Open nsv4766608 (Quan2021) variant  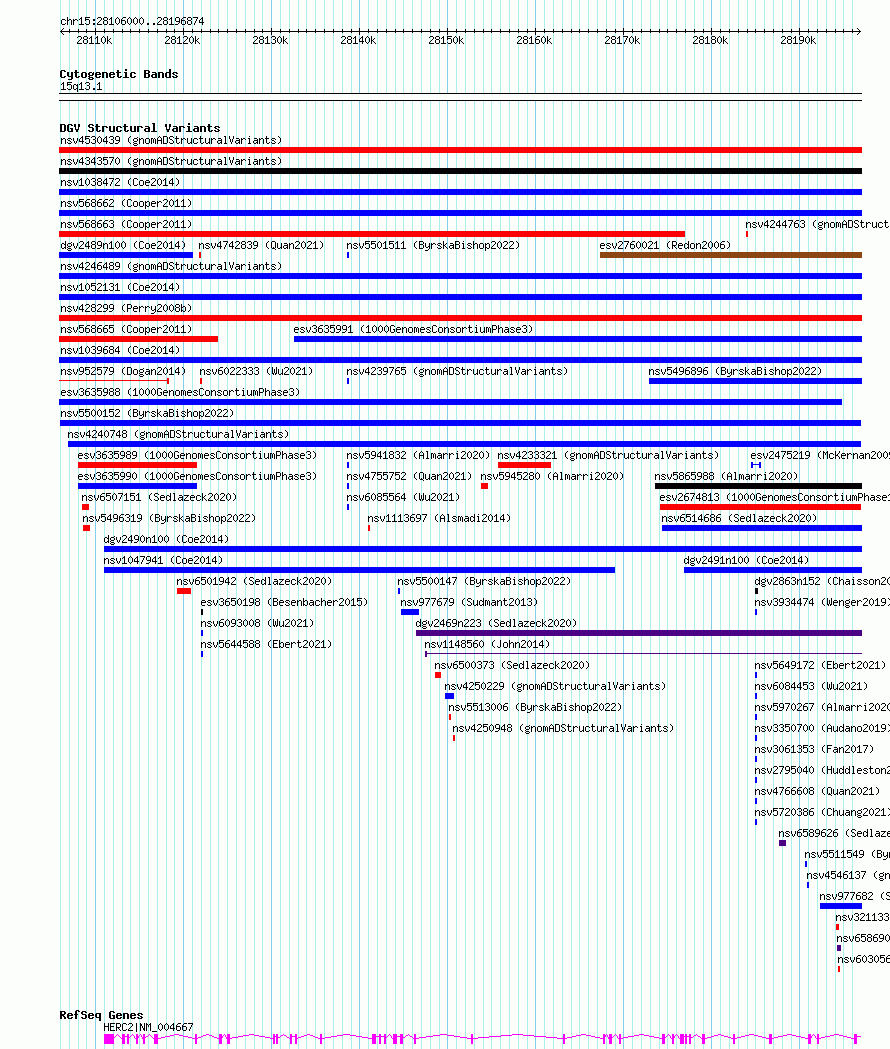pyautogui.click(x=817, y=791)
